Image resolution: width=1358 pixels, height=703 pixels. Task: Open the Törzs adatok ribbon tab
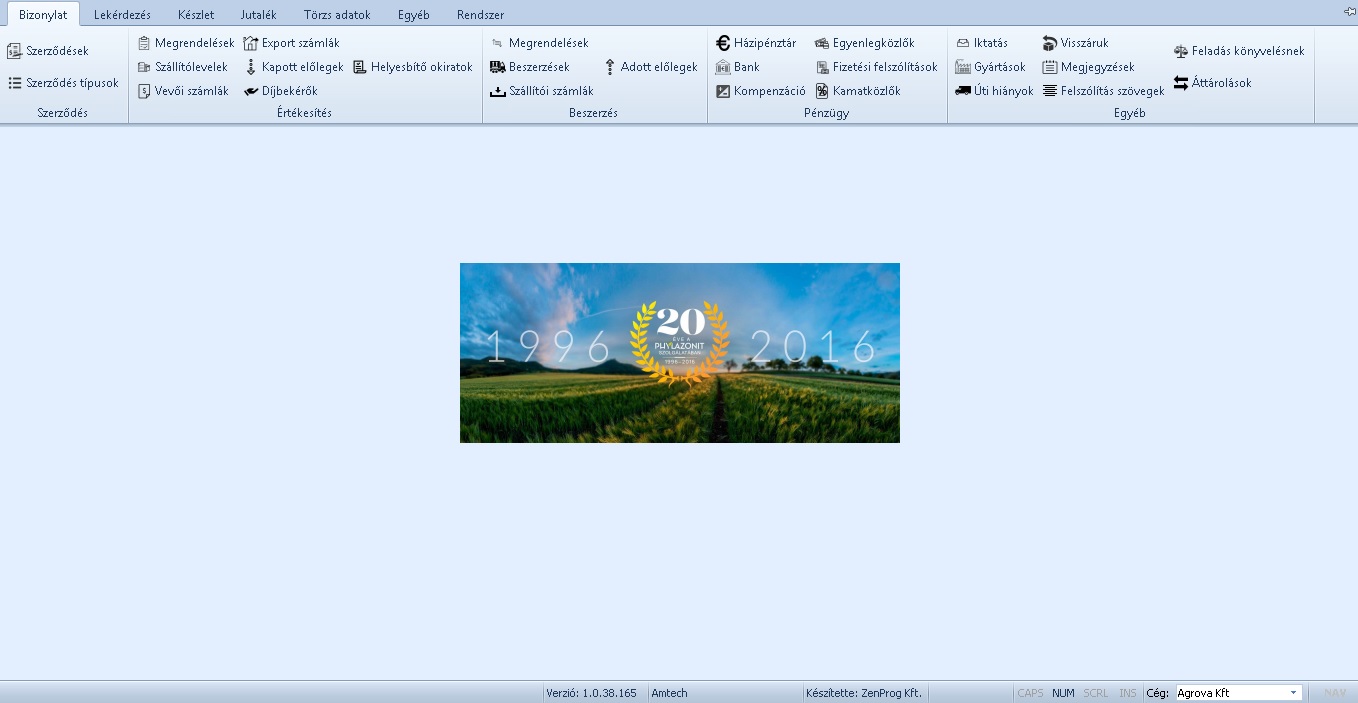coord(337,15)
